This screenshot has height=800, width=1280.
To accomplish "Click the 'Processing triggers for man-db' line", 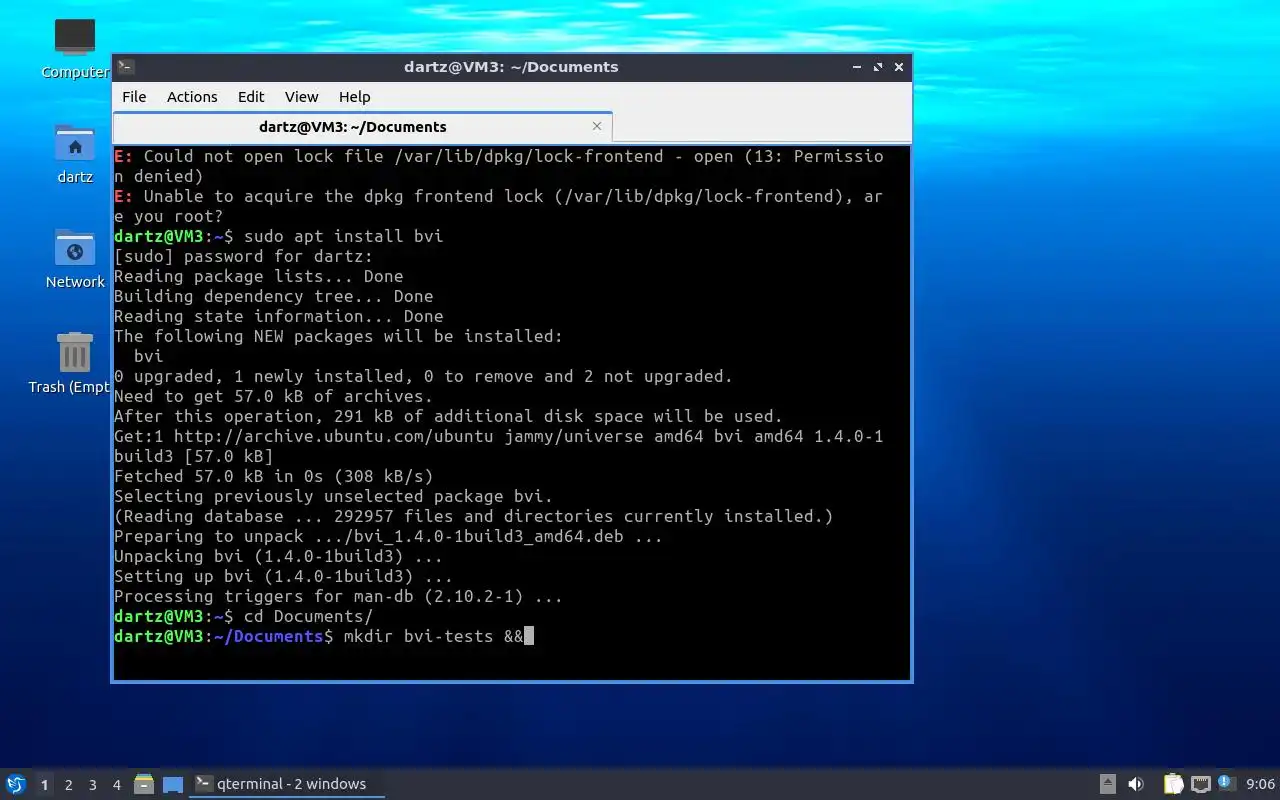I will [x=338, y=596].
